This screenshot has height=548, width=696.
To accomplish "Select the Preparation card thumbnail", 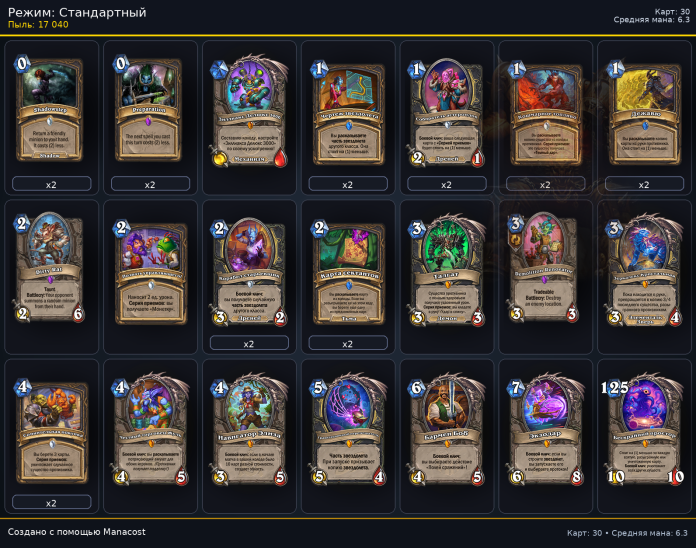I will 149,108.
